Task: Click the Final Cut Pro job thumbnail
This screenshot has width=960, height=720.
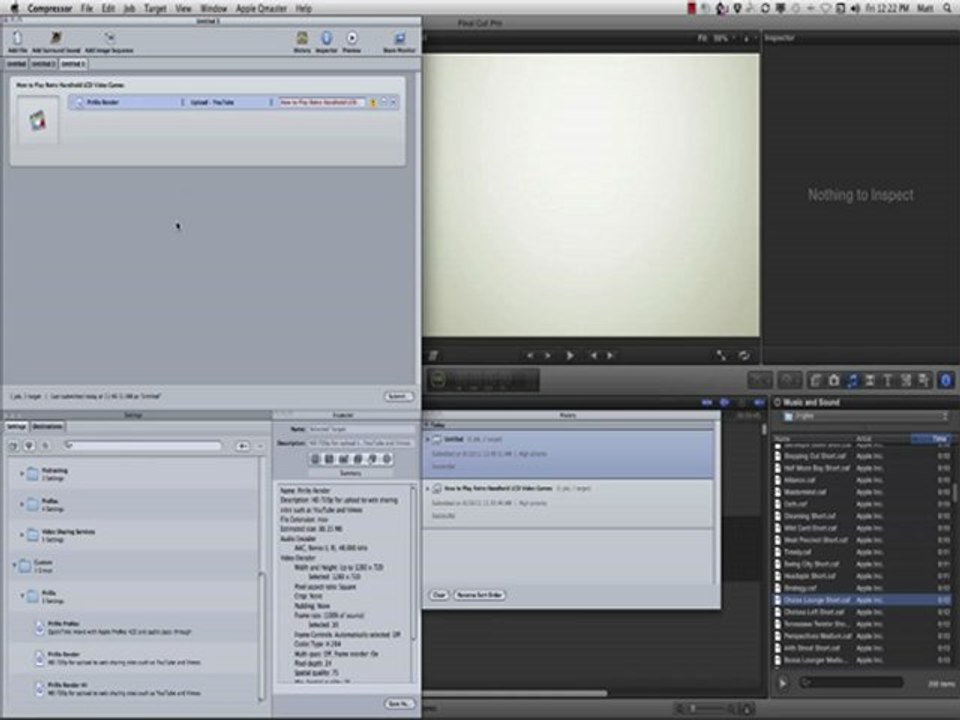Action: click(x=38, y=120)
